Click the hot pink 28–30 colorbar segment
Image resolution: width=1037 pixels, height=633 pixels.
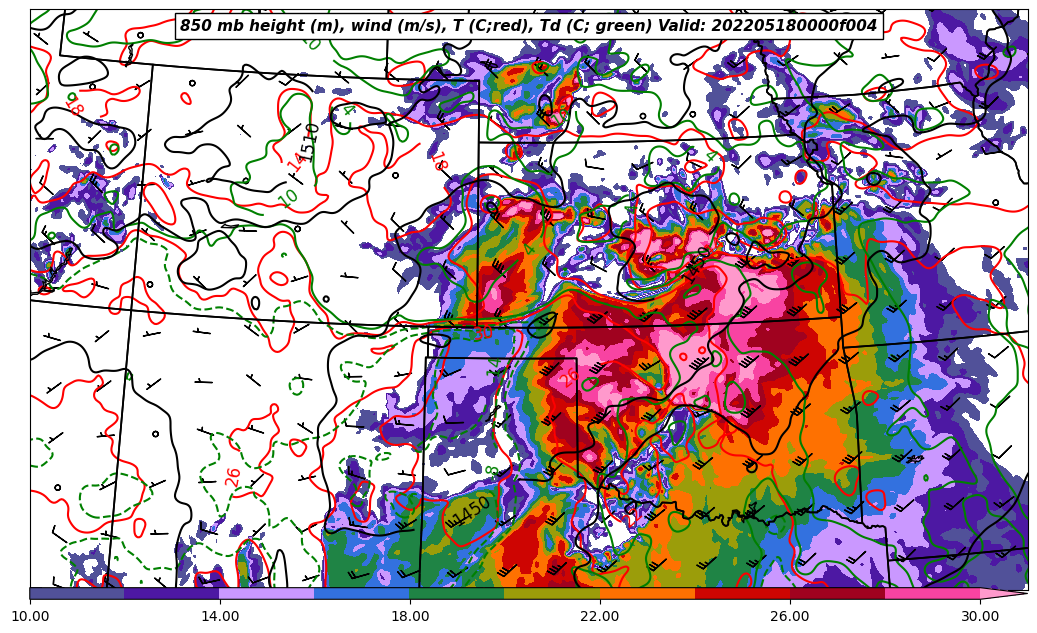pyautogui.click(x=932, y=593)
